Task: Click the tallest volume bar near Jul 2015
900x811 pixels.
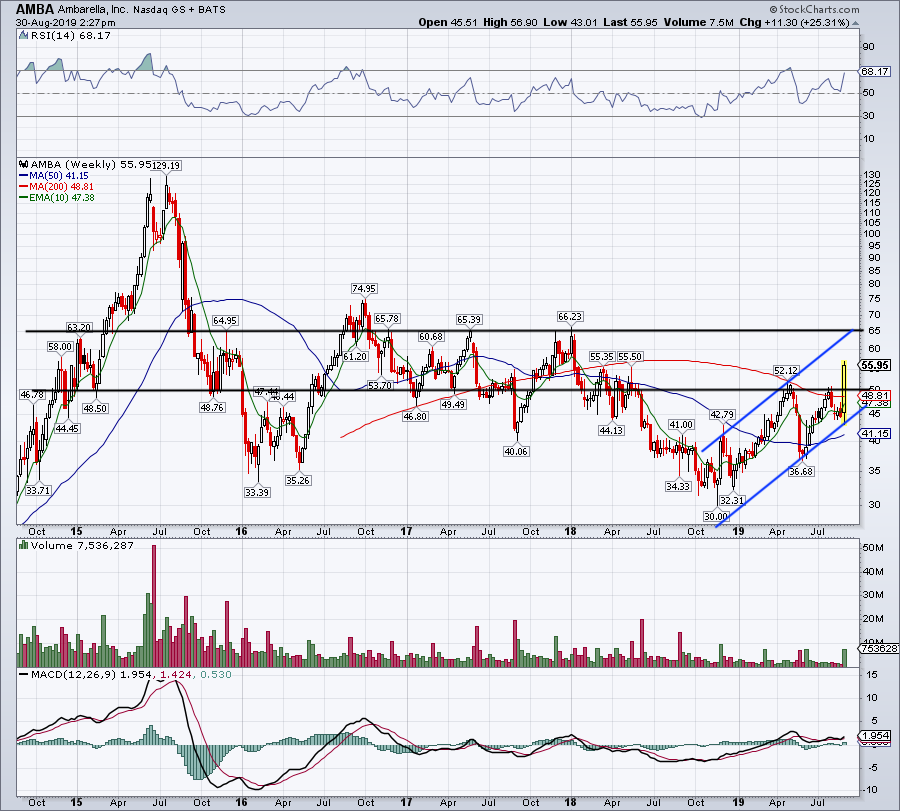Action: coord(154,606)
